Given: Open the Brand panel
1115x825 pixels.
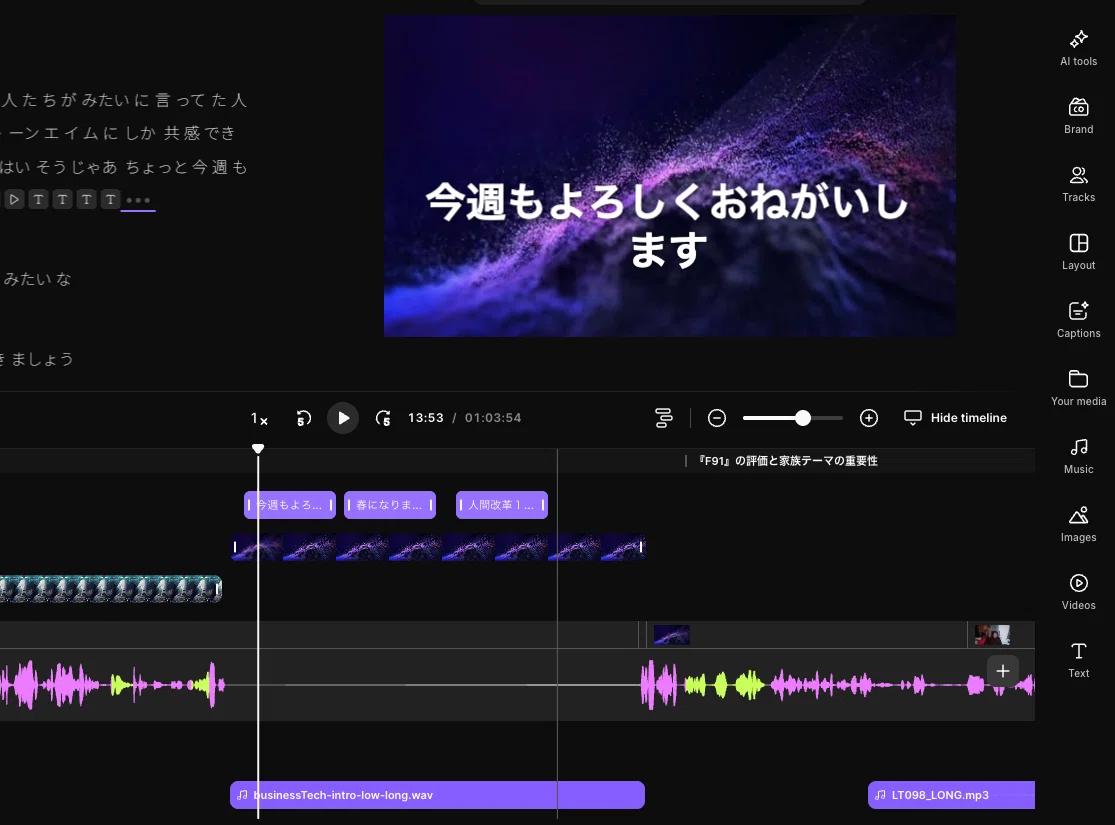Looking at the screenshot, I should pos(1078,117).
